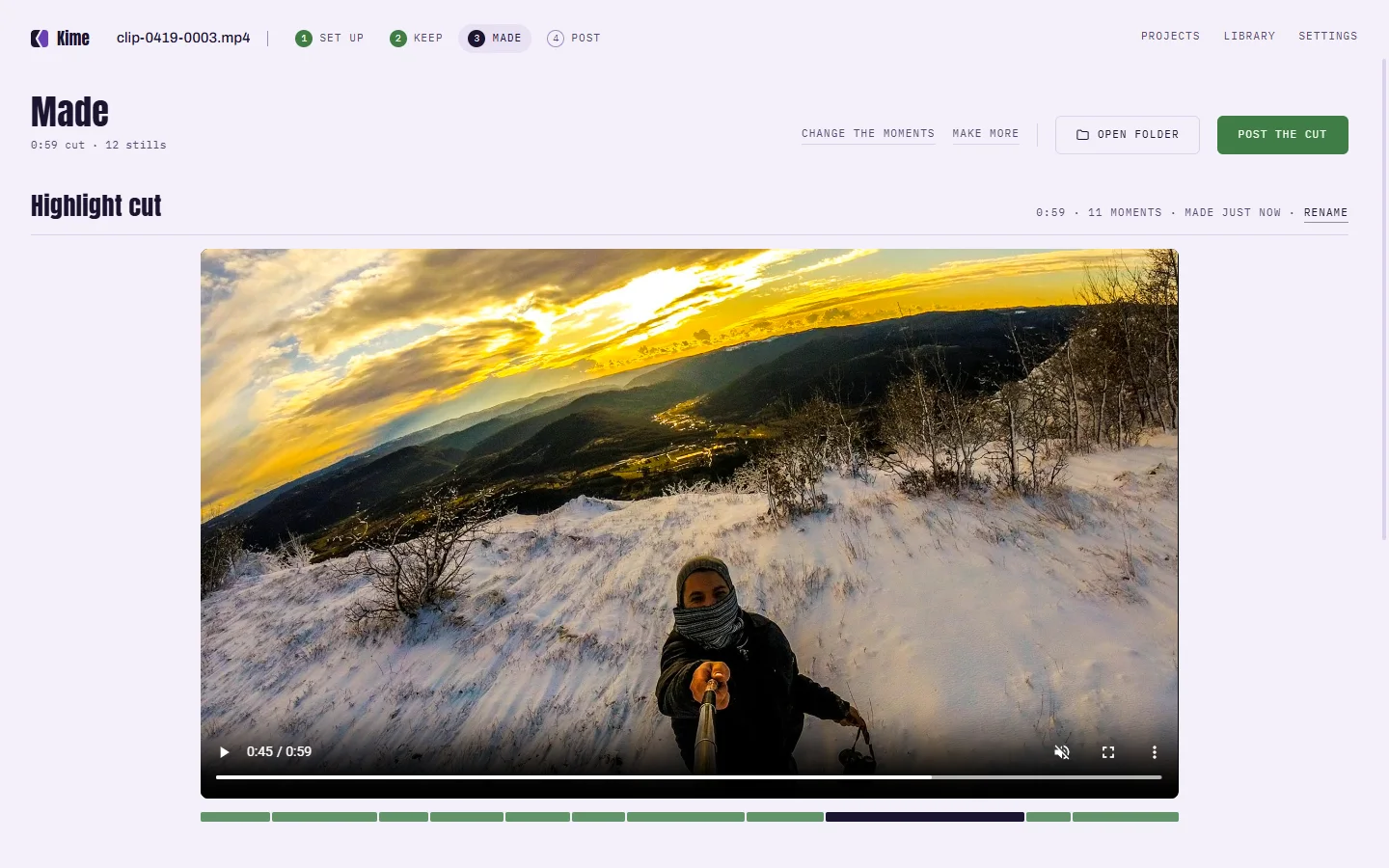The height and width of the screenshot is (868, 1389).
Task: Click Post the Cut button
Action: tap(1282, 135)
